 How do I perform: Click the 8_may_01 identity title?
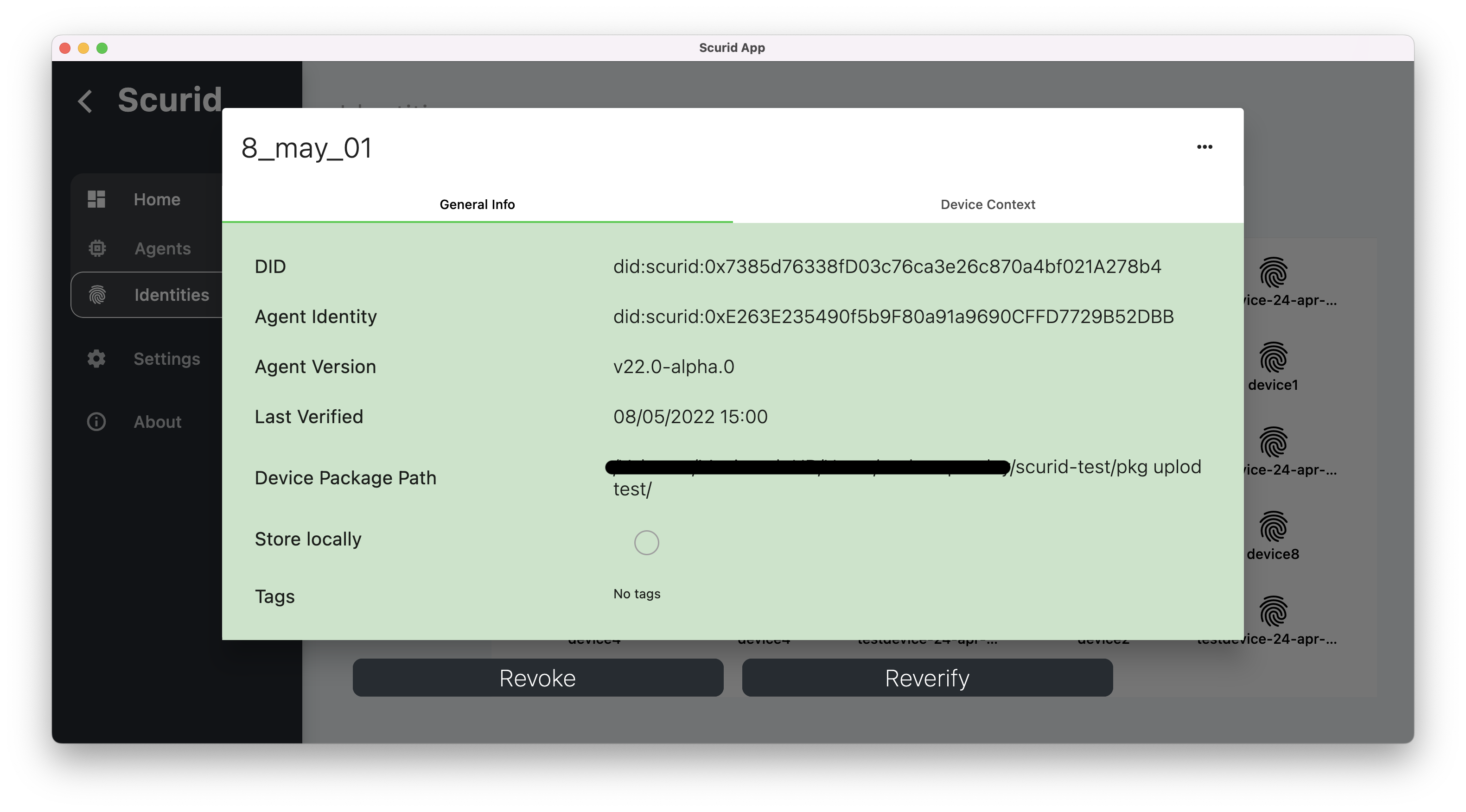click(x=306, y=148)
